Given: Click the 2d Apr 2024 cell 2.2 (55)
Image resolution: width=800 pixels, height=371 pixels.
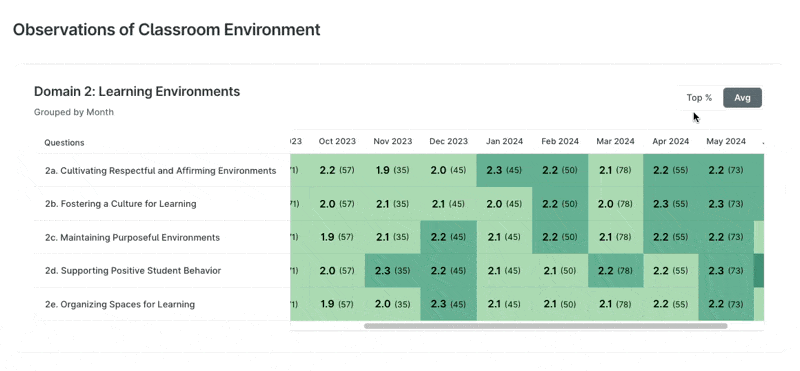Looking at the screenshot, I should [670, 270].
